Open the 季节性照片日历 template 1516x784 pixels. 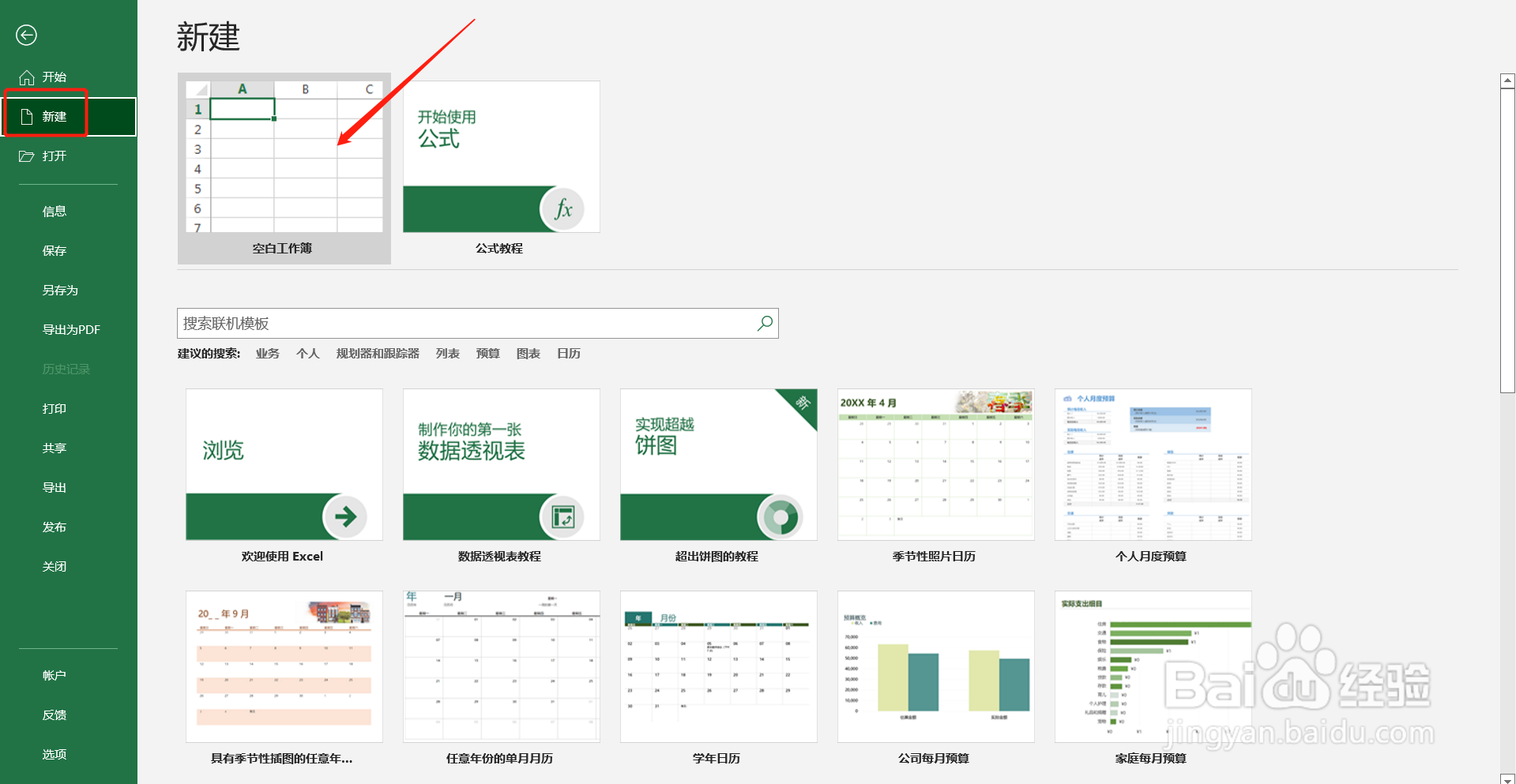coord(935,476)
